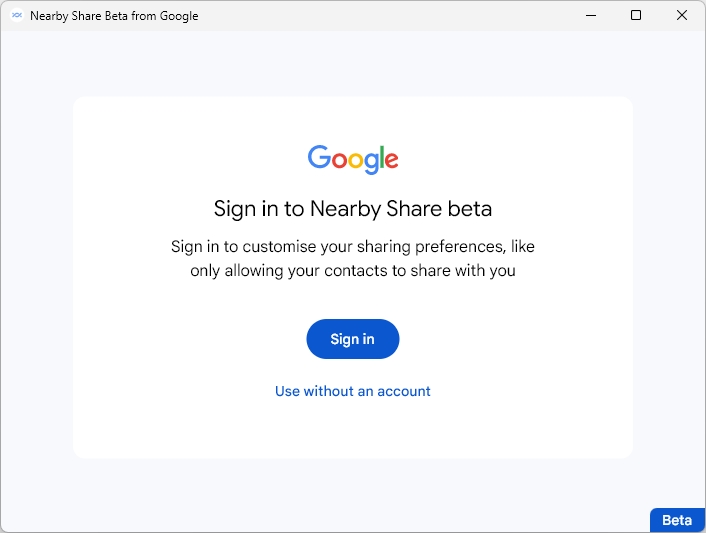Screen dimensions: 706x533
Task: Click the text line about customising sharing preferences
Action: click(x=353, y=246)
